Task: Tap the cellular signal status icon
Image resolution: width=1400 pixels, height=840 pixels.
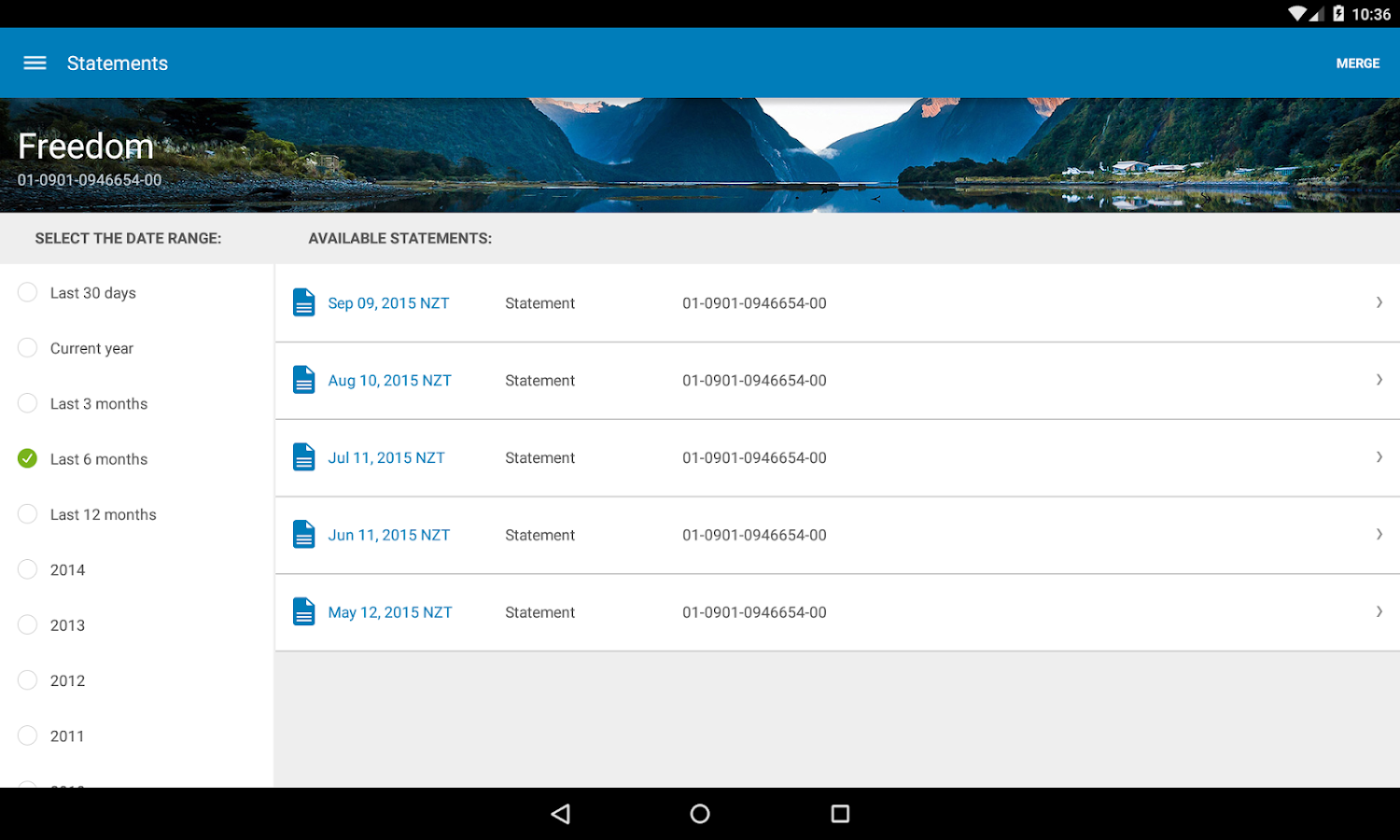Action: point(1317,14)
